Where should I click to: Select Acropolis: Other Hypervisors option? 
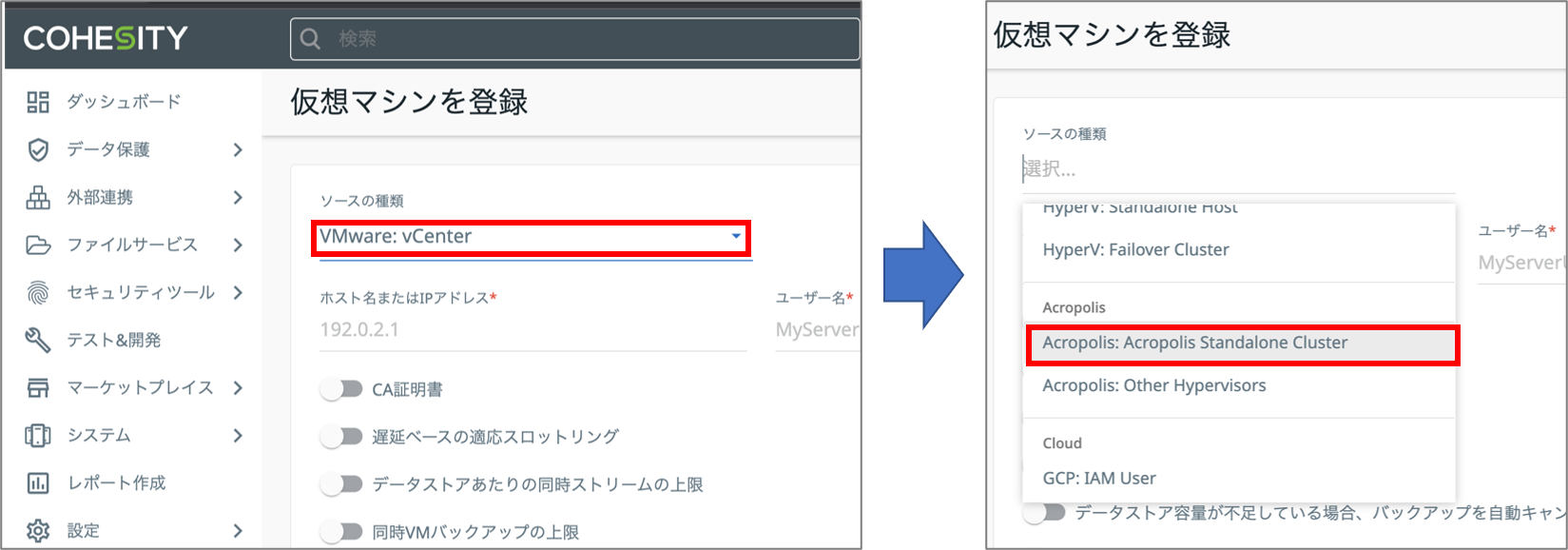coord(1239,386)
